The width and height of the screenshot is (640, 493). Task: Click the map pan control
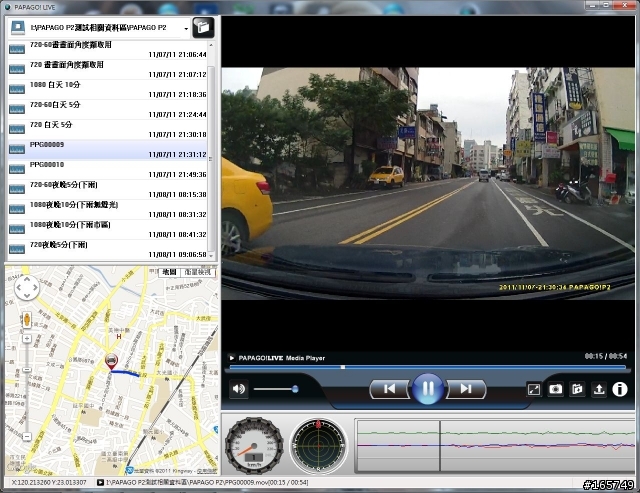click(27, 287)
